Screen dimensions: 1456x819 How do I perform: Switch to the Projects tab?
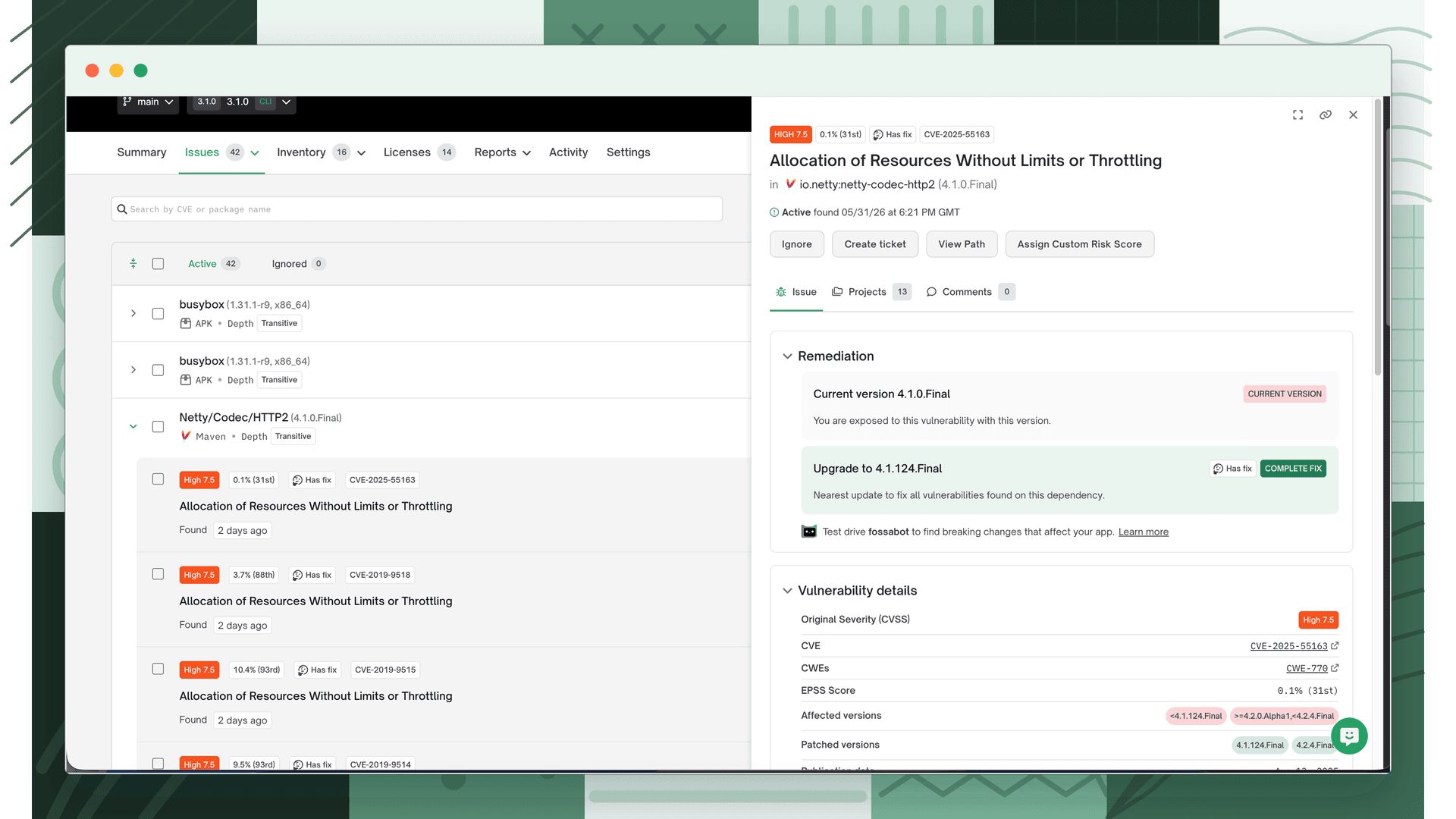(x=871, y=292)
